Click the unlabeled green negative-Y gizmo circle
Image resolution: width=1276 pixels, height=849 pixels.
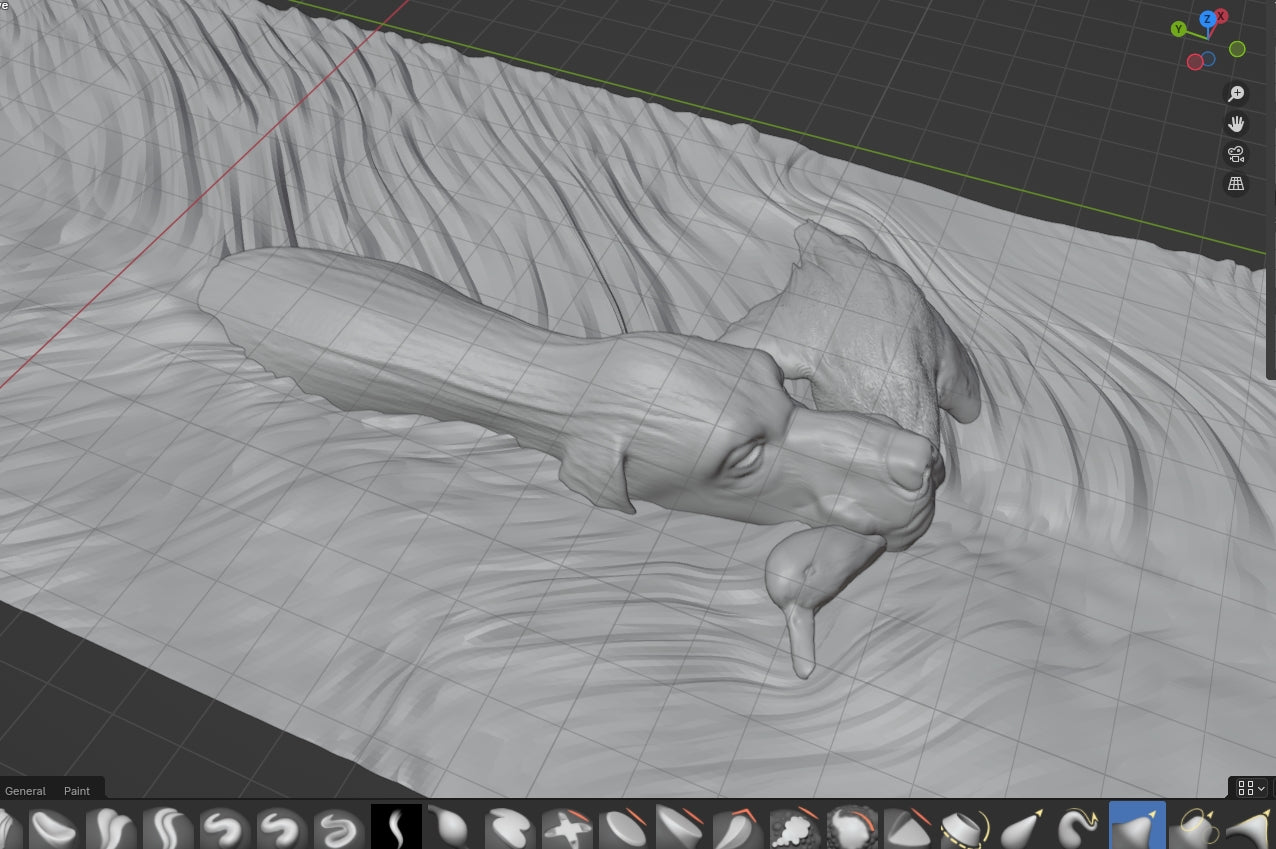[x=1237, y=49]
